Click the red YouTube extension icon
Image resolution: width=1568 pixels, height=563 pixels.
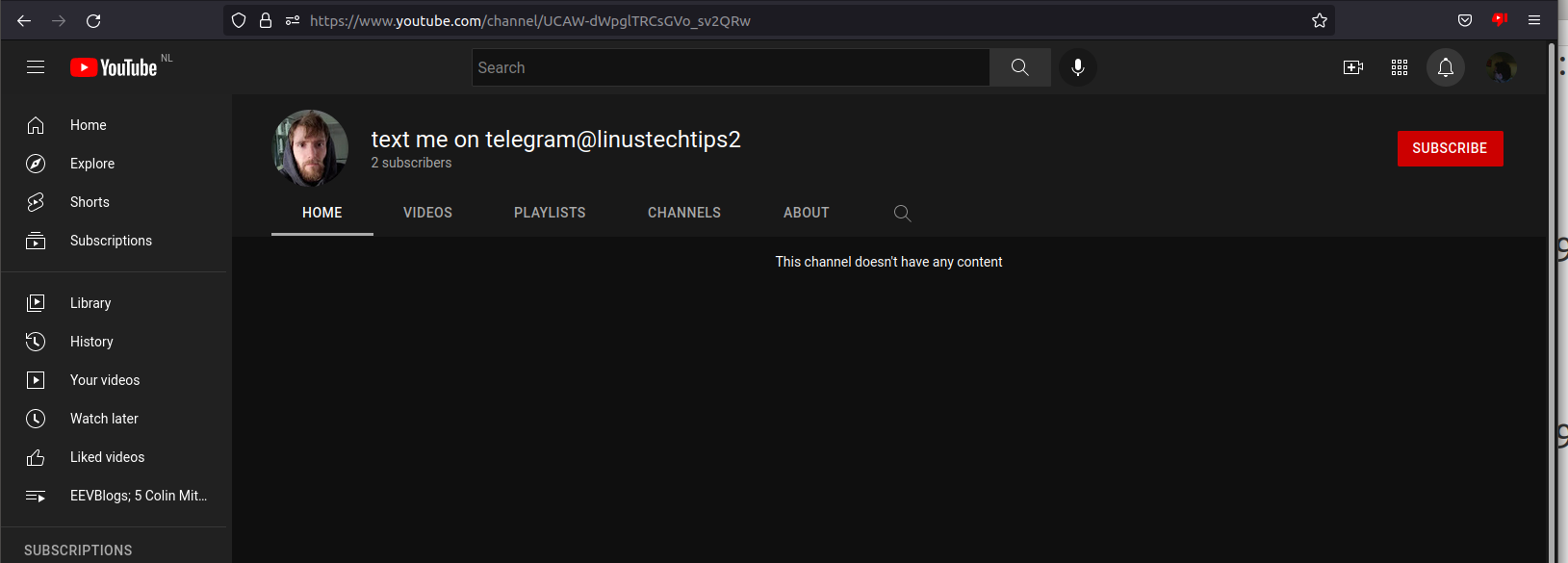click(1500, 19)
